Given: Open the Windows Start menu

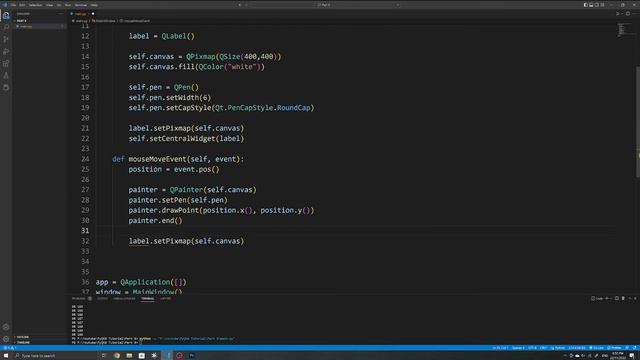Looking at the screenshot, I should pyautogui.click(x=6, y=356).
